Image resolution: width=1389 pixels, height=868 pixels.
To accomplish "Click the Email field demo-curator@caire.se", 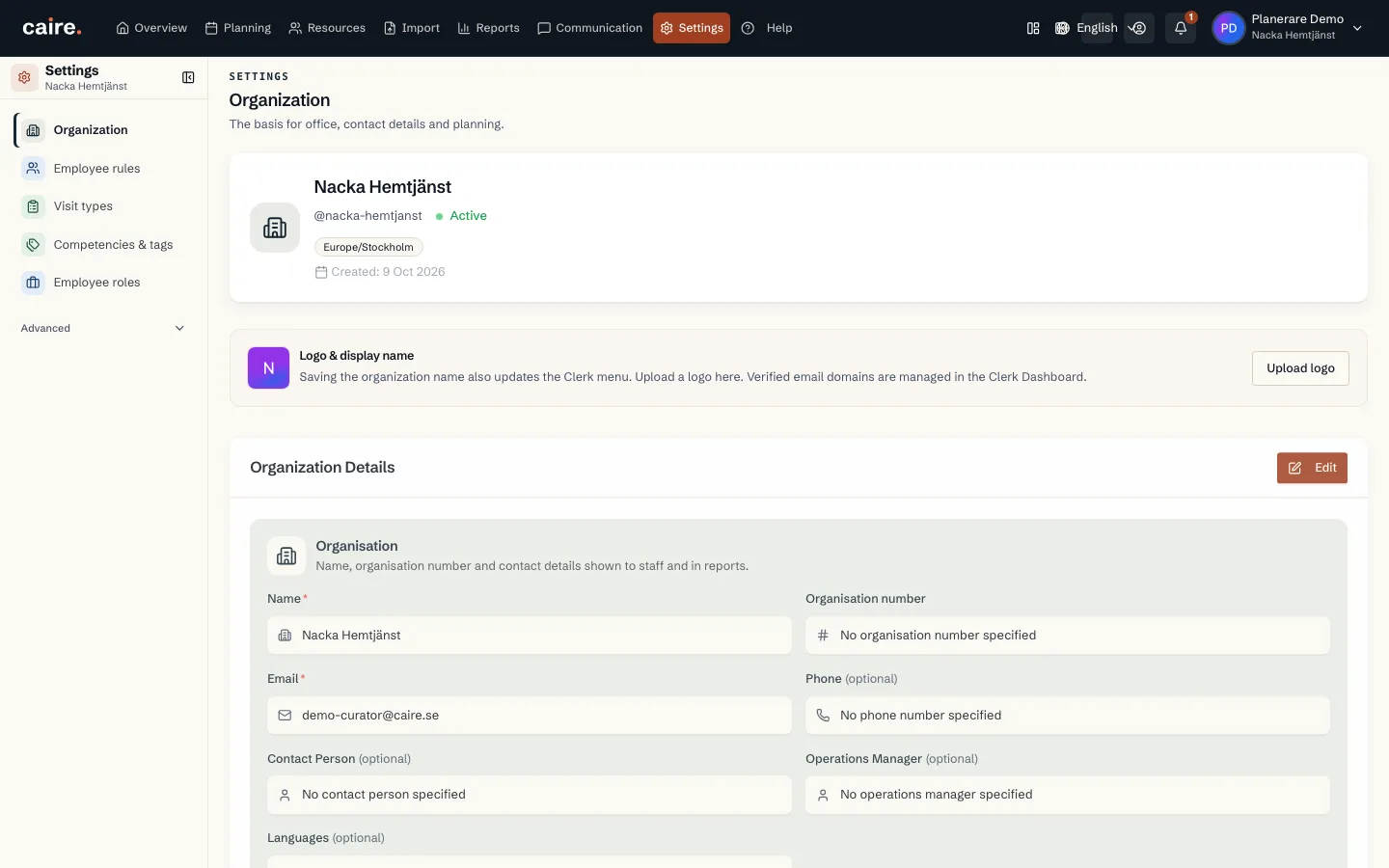I will [x=530, y=716].
